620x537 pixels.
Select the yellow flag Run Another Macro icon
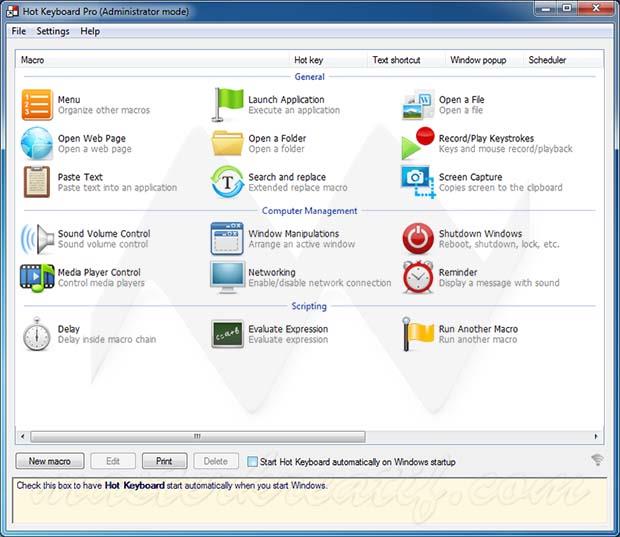point(418,334)
